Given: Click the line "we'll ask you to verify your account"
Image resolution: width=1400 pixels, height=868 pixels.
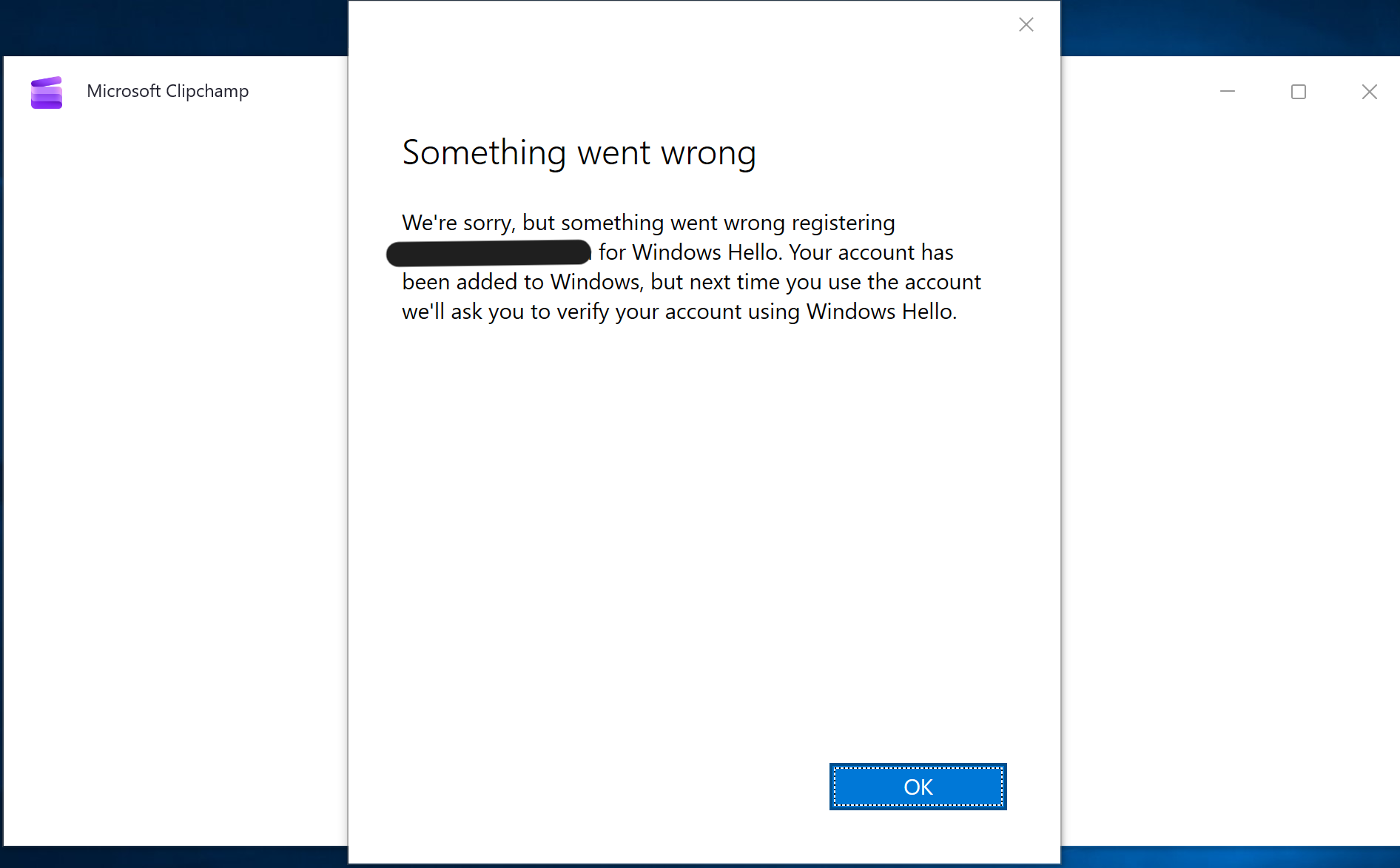Looking at the screenshot, I should pyautogui.click(x=679, y=312).
